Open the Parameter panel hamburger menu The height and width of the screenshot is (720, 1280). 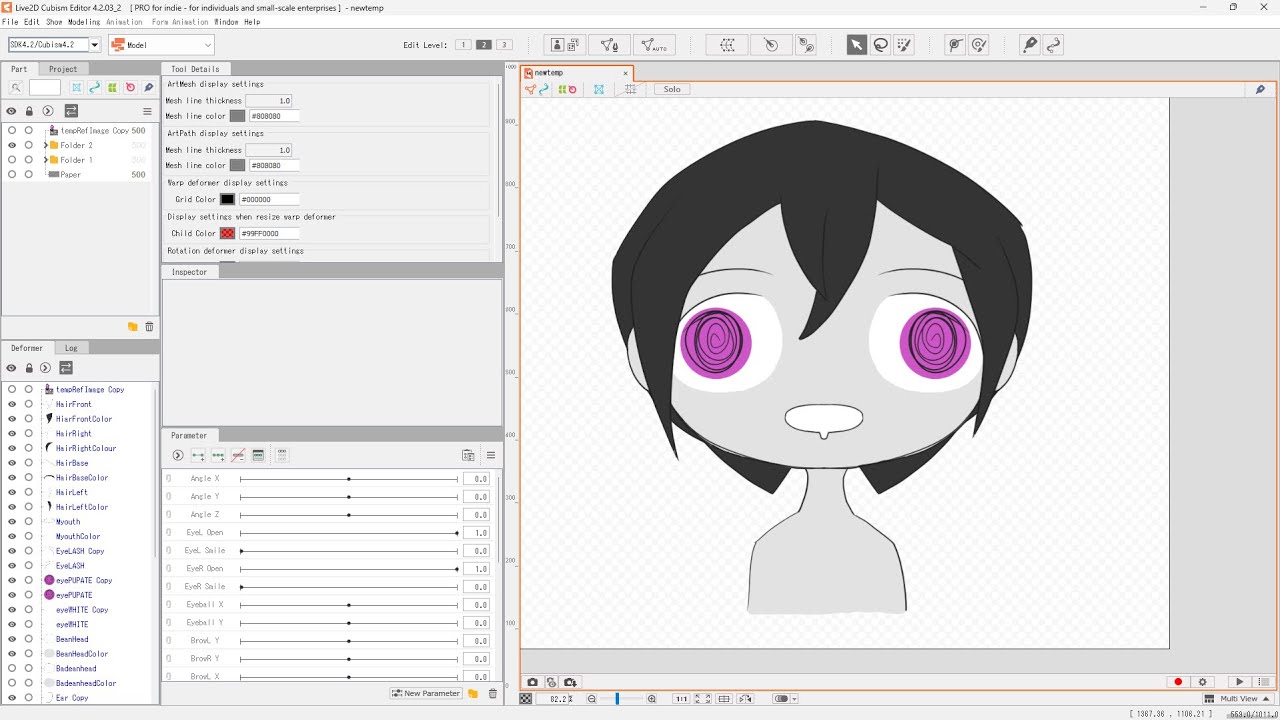tap(490, 455)
